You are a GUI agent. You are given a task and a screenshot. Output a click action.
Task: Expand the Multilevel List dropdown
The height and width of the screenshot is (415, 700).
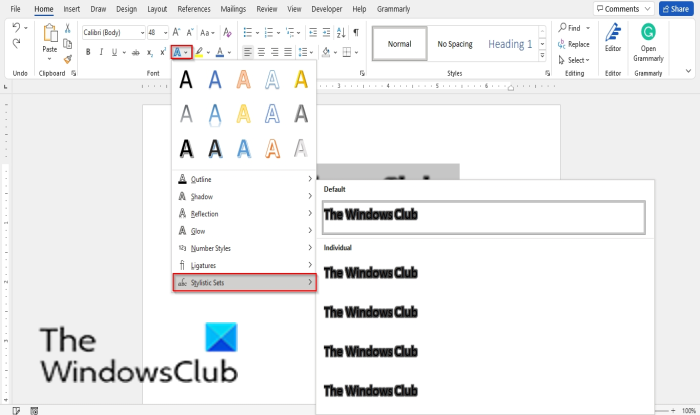(299, 33)
